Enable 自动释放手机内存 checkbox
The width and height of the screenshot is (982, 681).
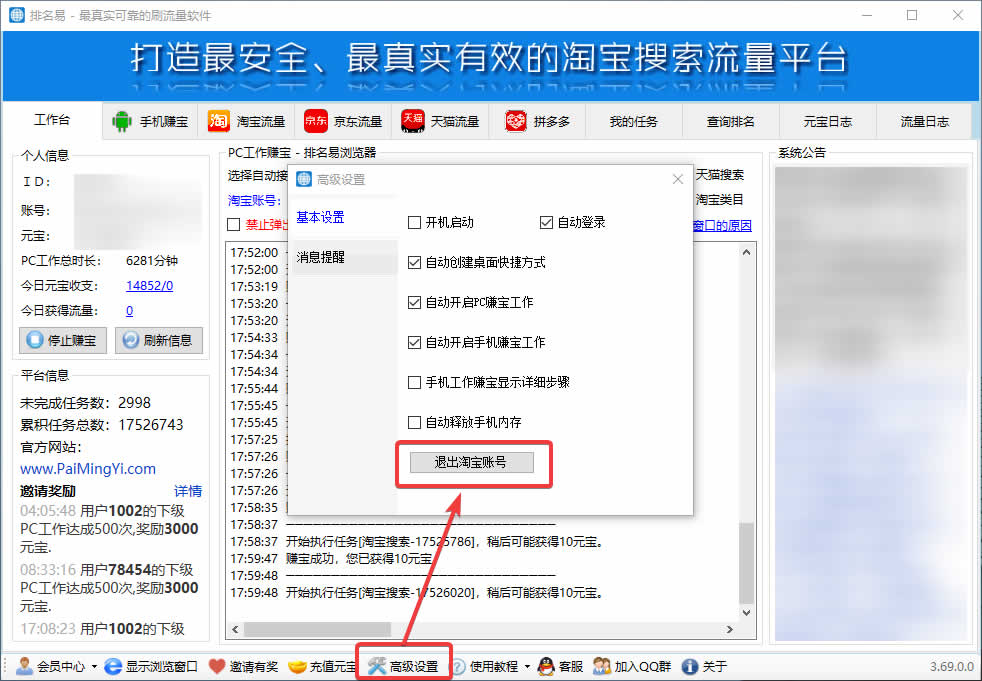[x=414, y=422]
